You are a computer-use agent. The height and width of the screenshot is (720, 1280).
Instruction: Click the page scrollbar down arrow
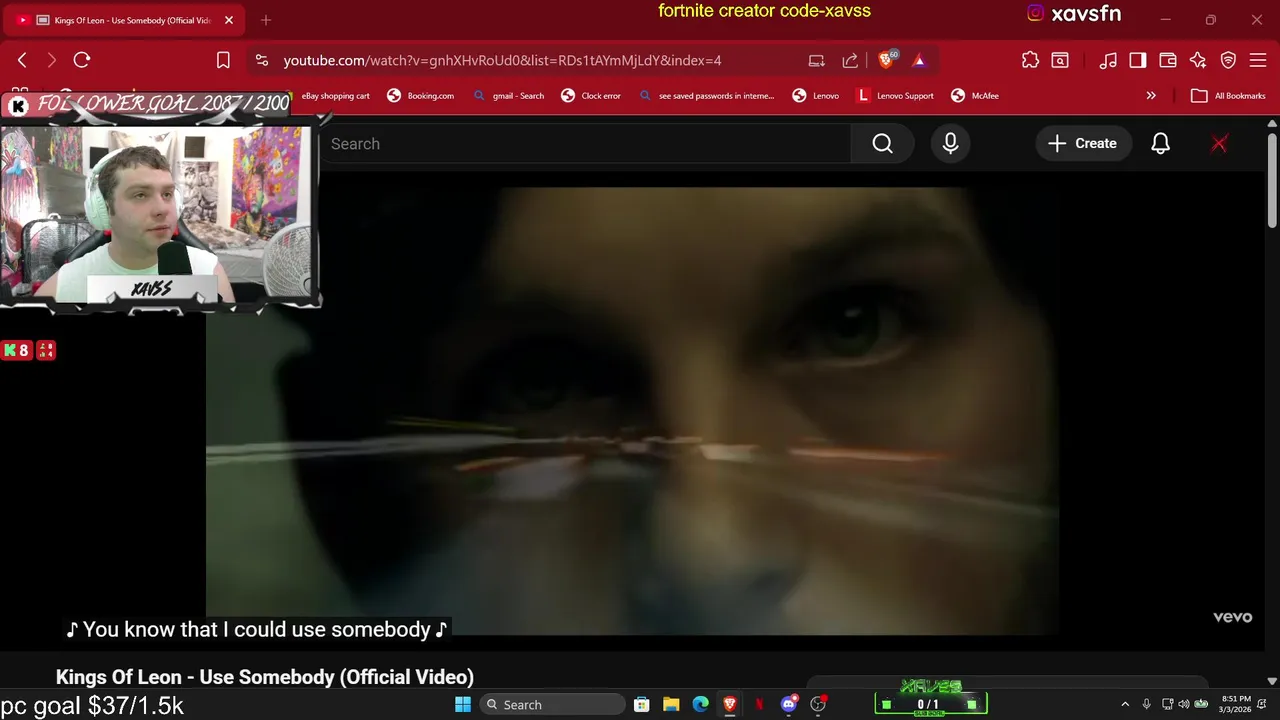(x=1272, y=681)
